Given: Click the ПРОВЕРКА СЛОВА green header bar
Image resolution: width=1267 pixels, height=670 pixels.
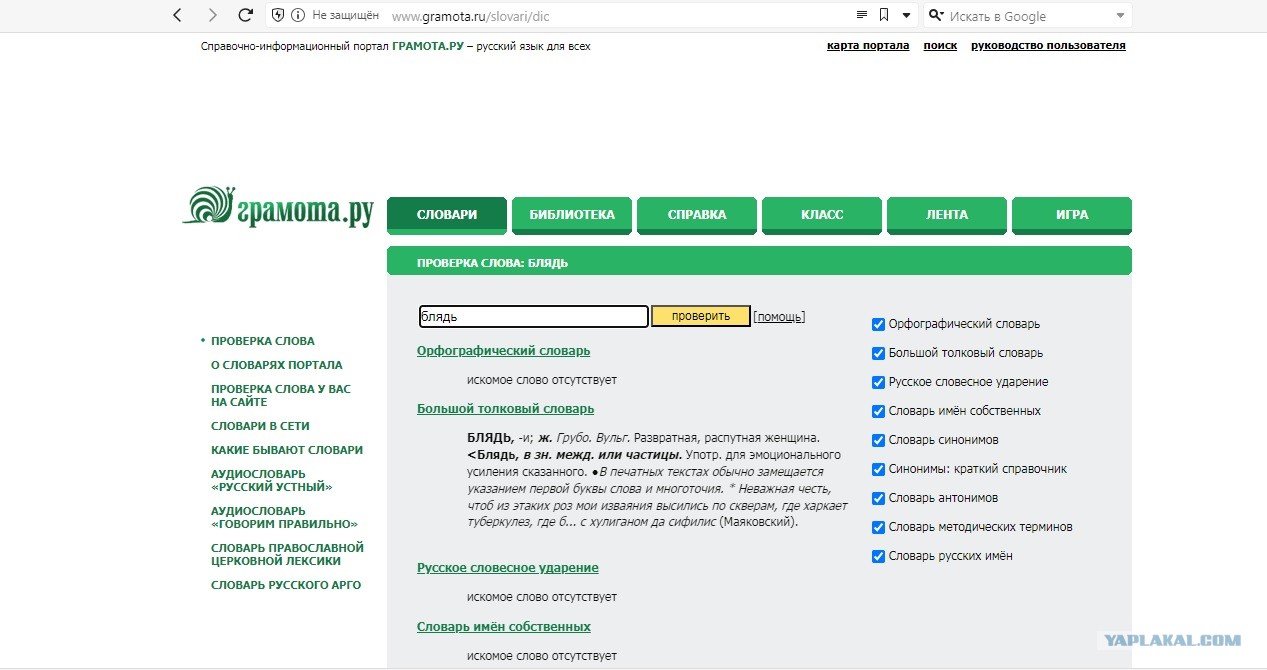Looking at the screenshot, I should pyautogui.click(x=759, y=262).
